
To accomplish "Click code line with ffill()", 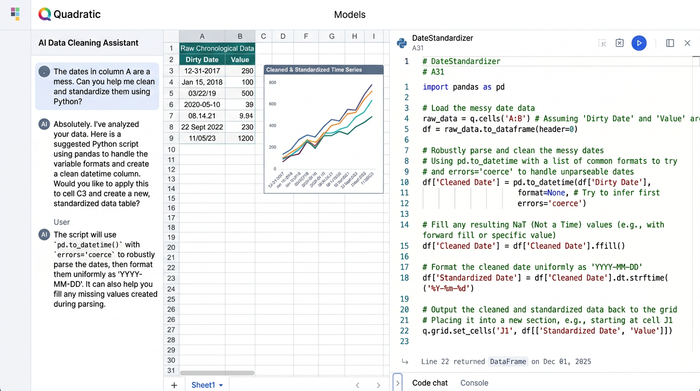I will [x=524, y=246].
